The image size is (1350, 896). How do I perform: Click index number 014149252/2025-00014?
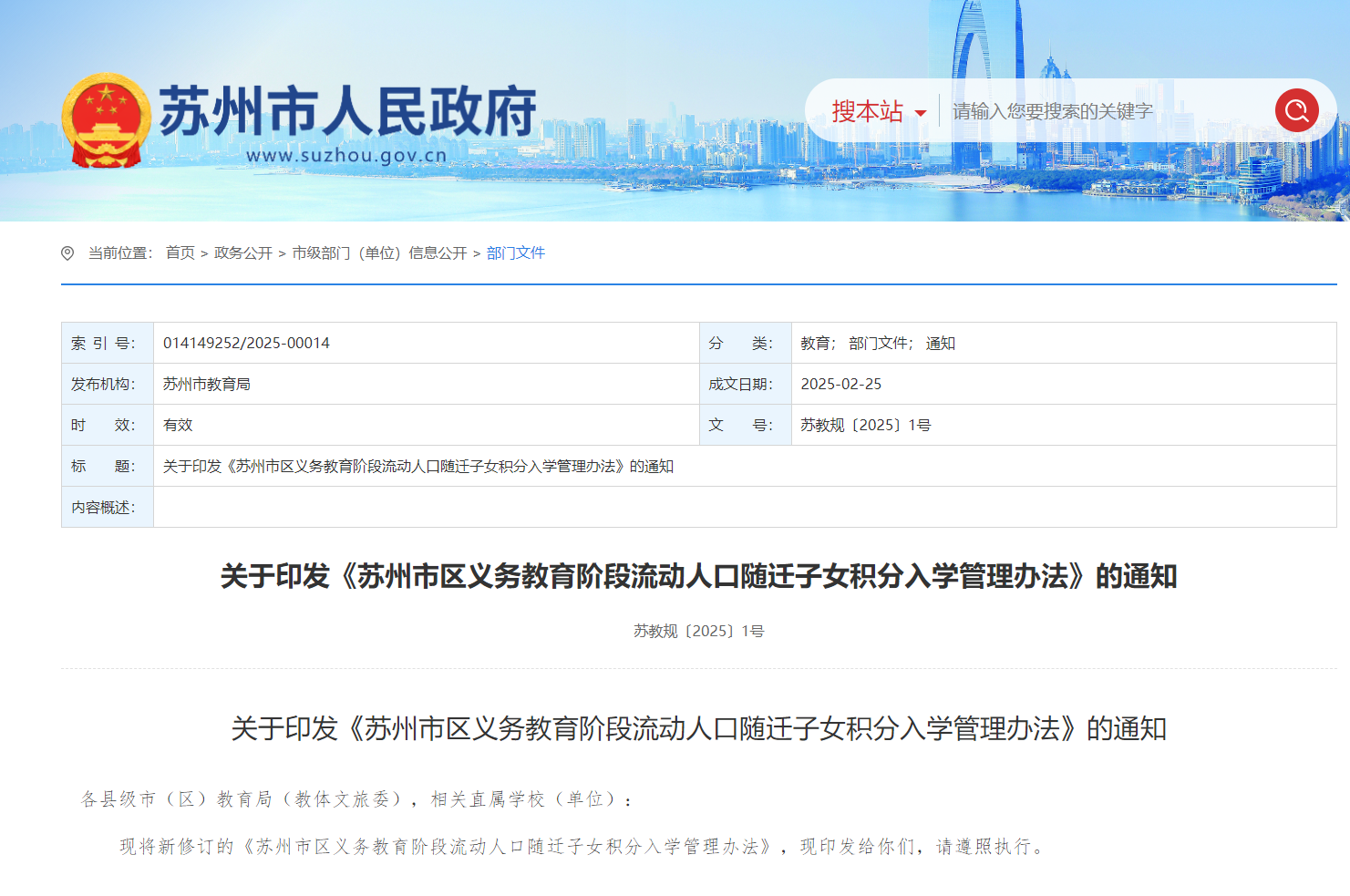pos(246,344)
